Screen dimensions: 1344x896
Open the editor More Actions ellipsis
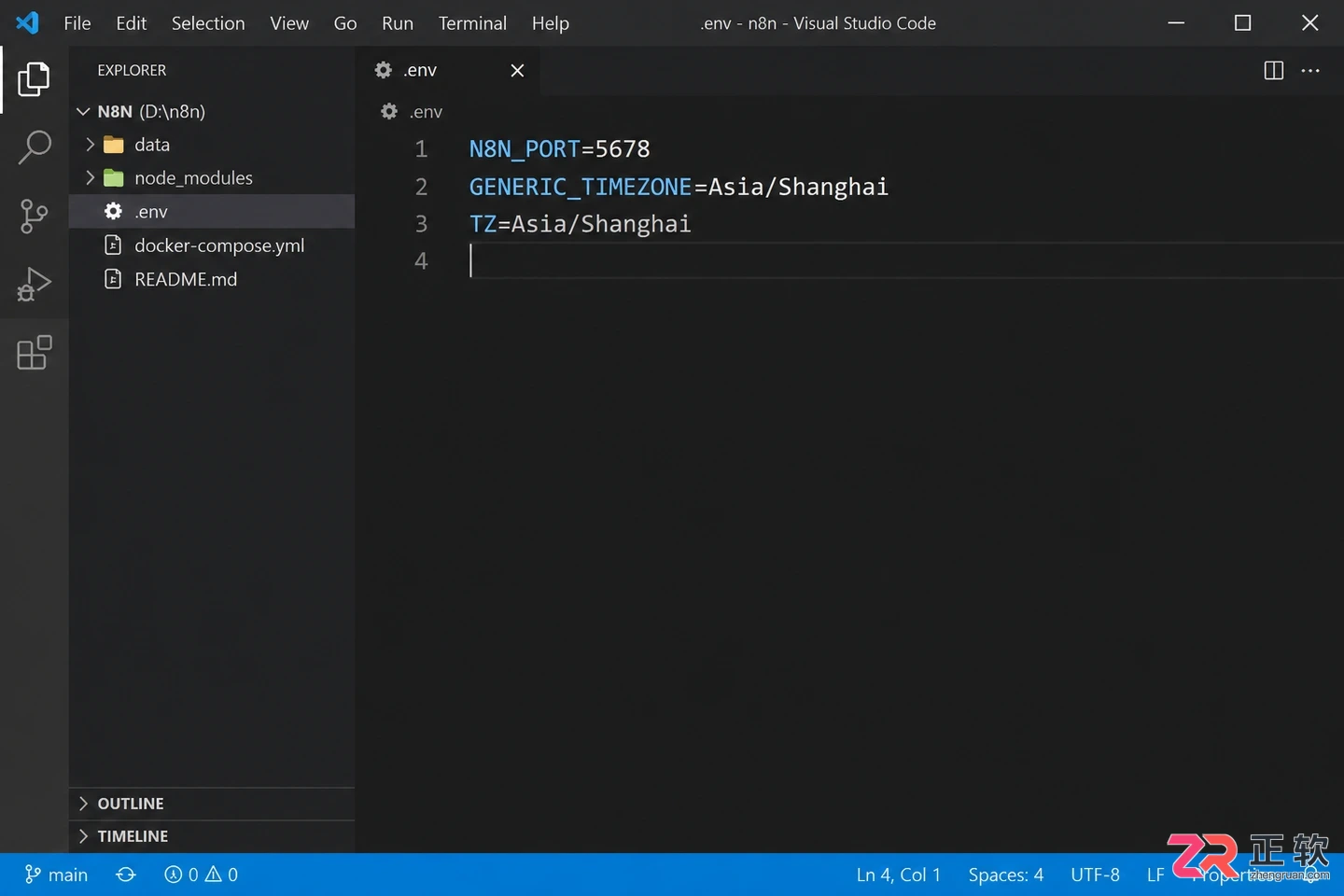click(1310, 70)
